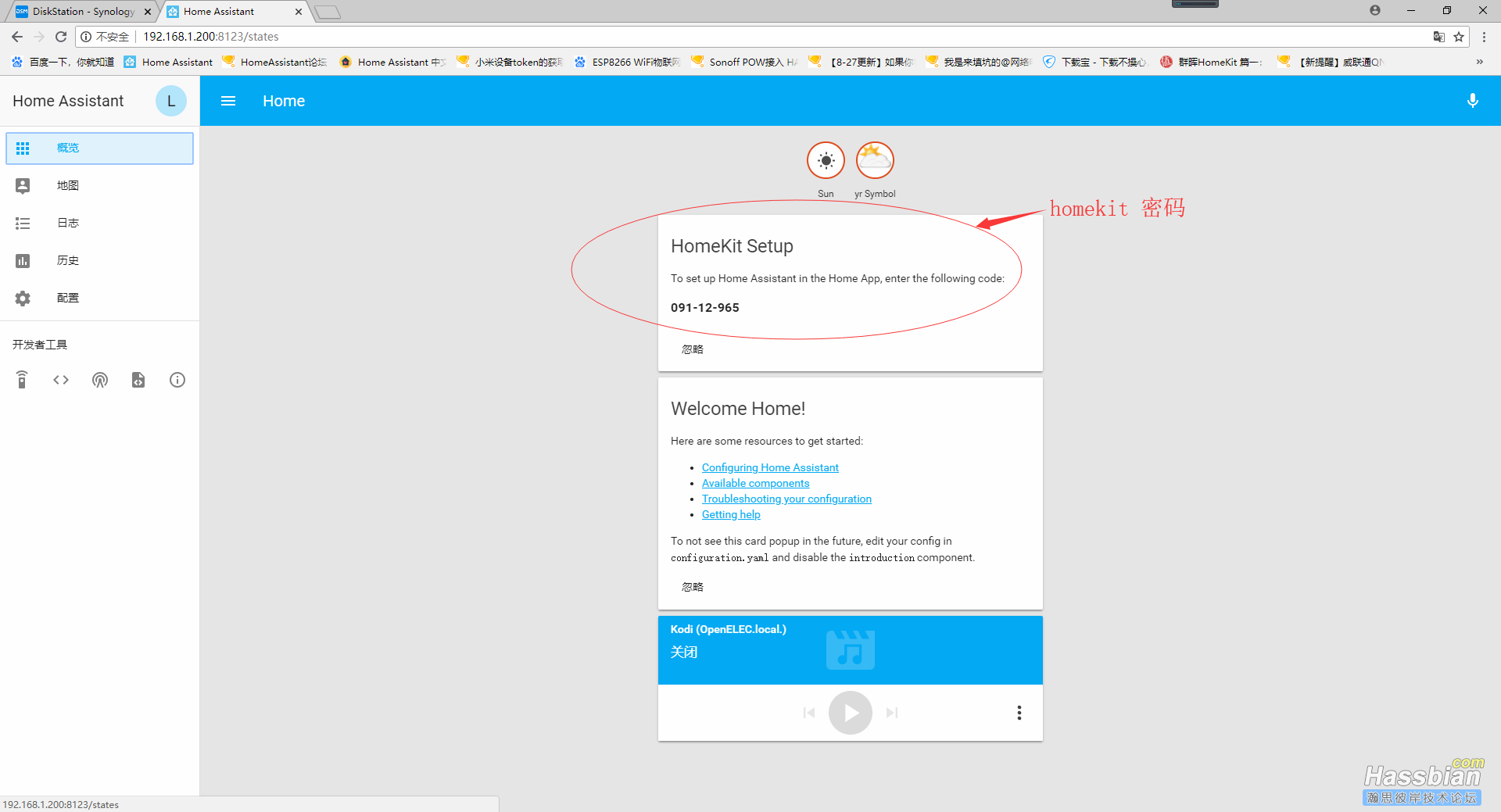
Task: Open Services developer tool (remote icon)
Action: point(22,380)
